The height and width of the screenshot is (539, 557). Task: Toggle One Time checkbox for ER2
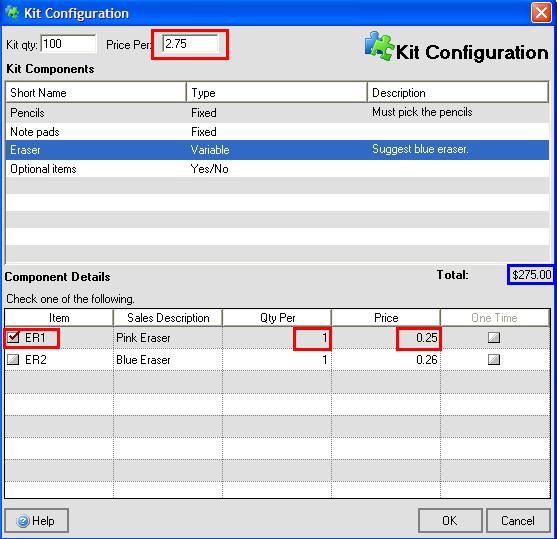(x=494, y=360)
